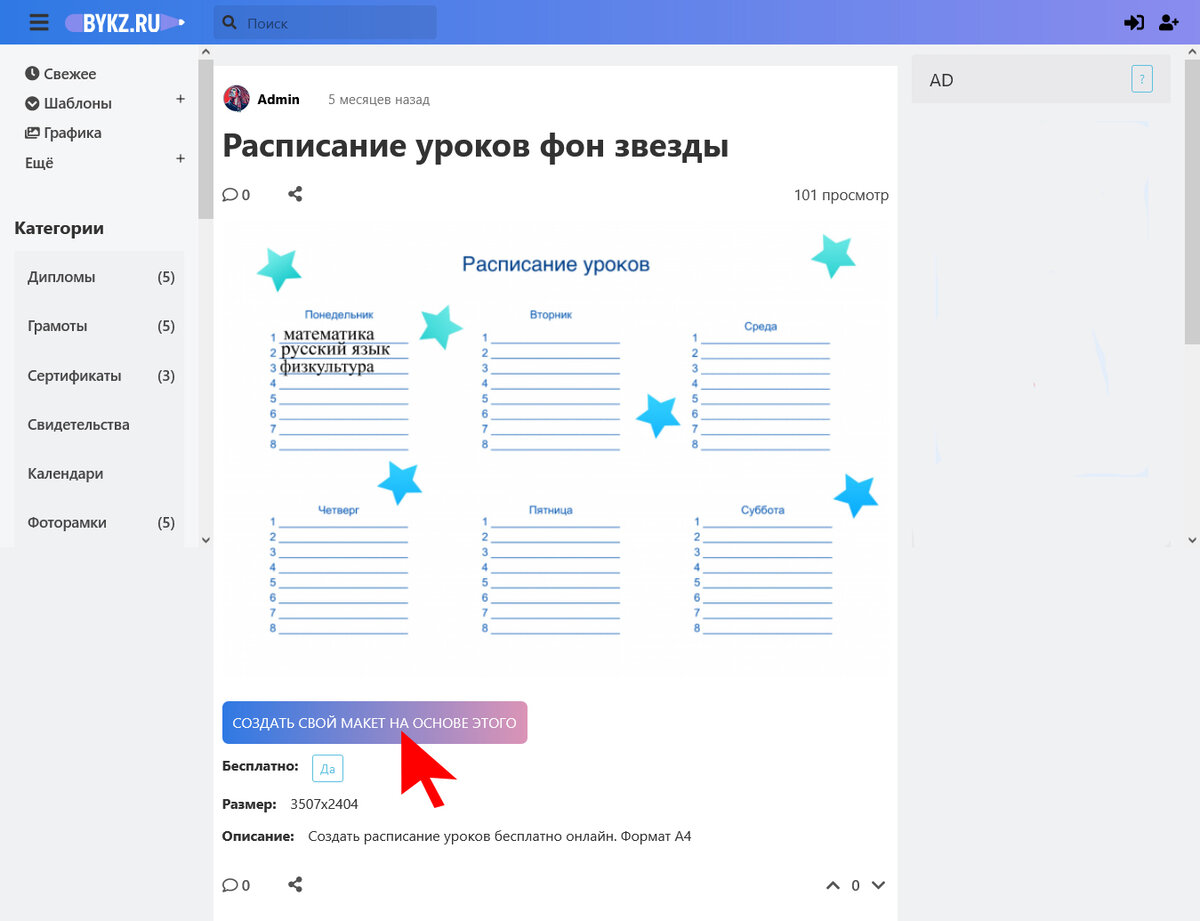
Task: Click the question mark on the AD block
Action: click(1142, 79)
